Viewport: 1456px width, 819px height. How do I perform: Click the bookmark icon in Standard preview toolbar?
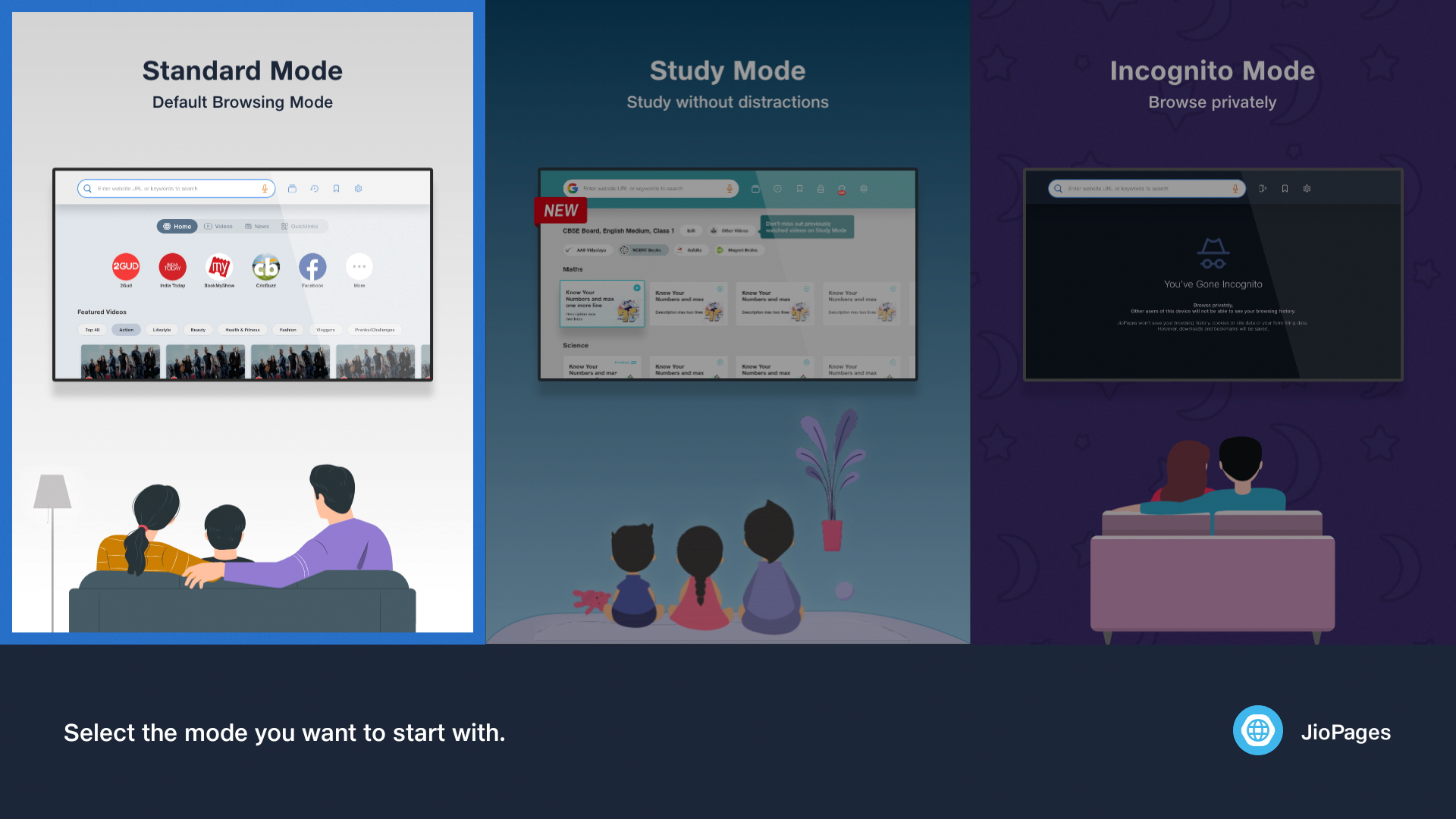(x=336, y=189)
